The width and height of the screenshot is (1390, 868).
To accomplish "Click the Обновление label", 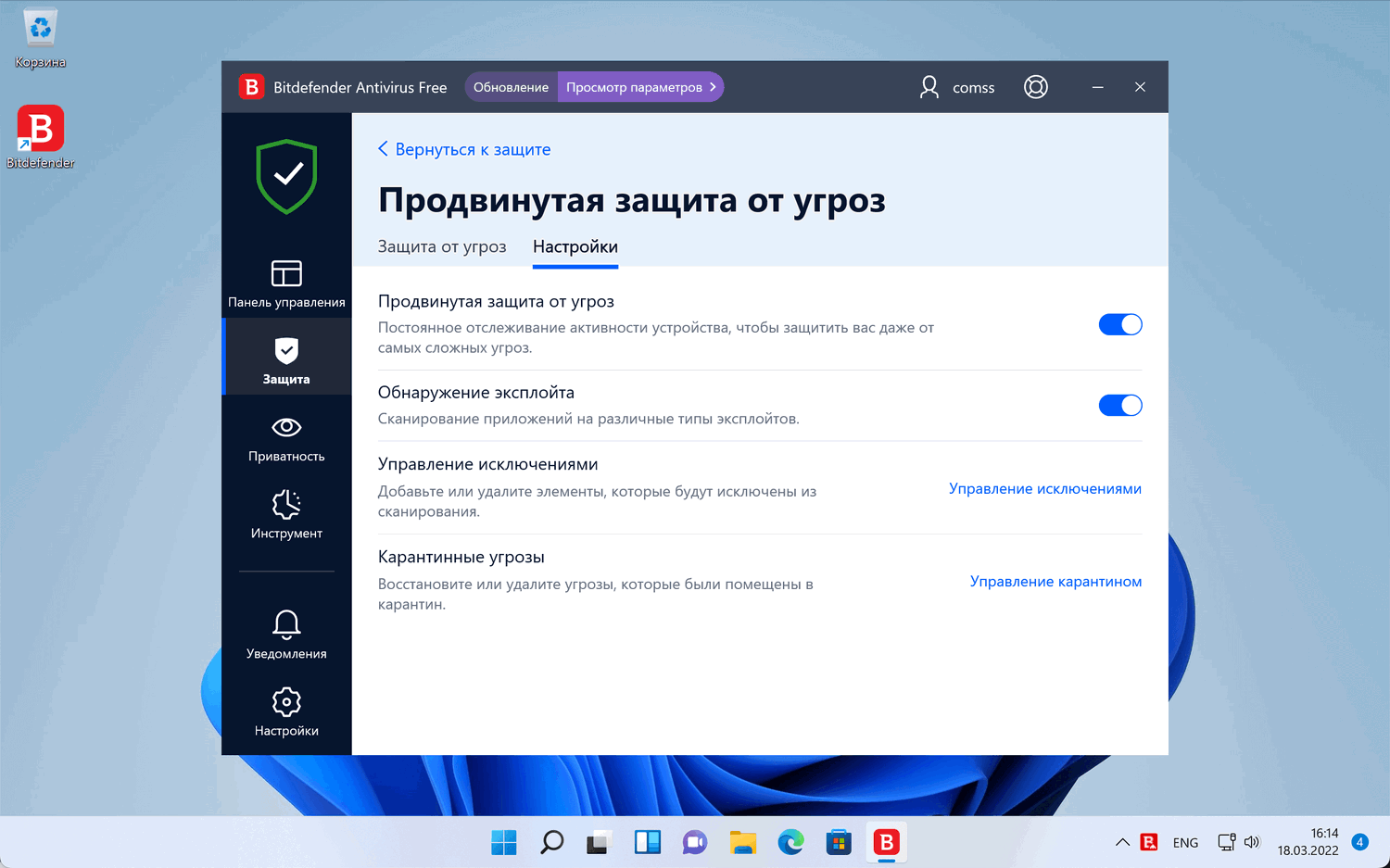I will tap(511, 87).
